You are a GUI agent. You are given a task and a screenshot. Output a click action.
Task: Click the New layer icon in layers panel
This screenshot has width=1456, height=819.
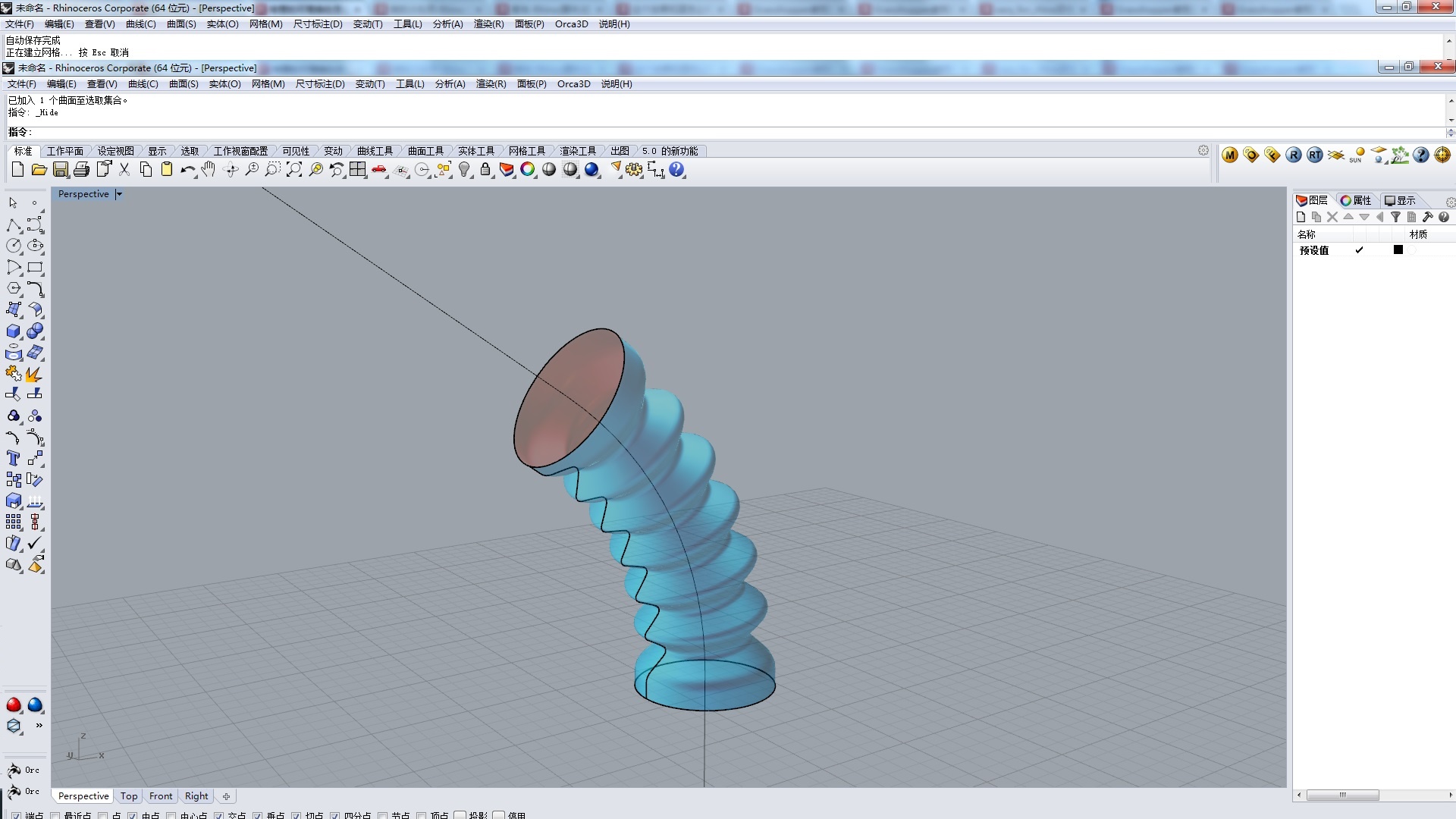(x=1301, y=217)
